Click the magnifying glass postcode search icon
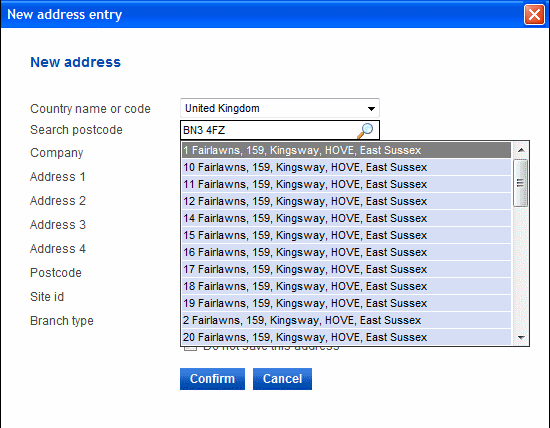The image size is (550, 428). click(x=365, y=131)
